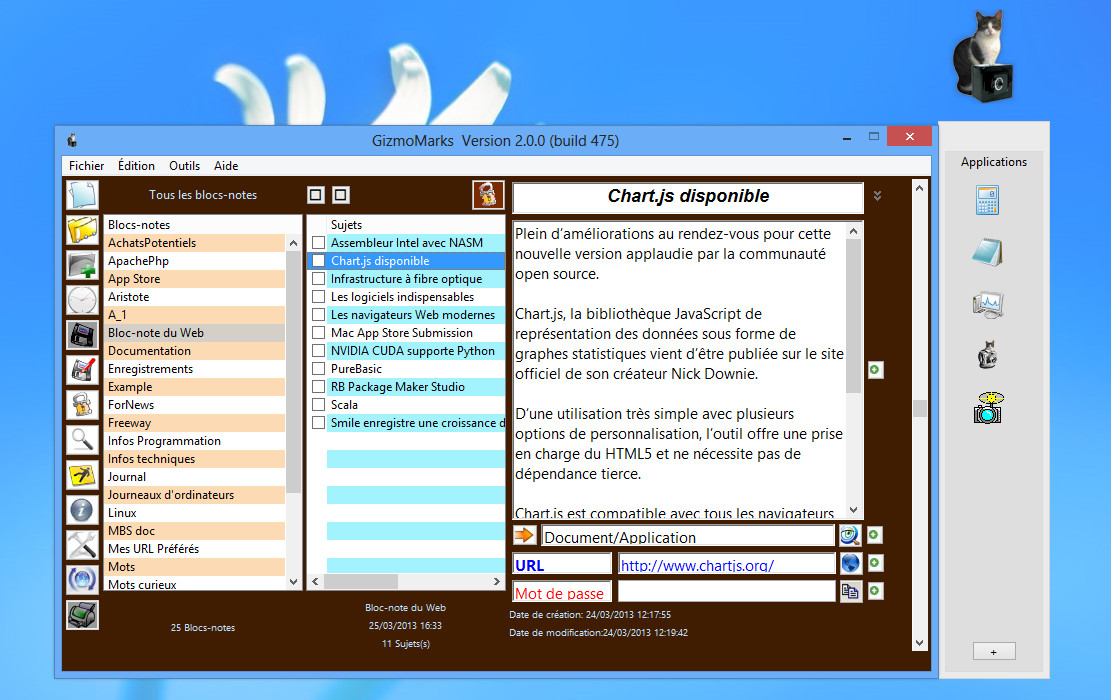Open the Aide menu
This screenshot has width=1111, height=700.
[x=226, y=166]
